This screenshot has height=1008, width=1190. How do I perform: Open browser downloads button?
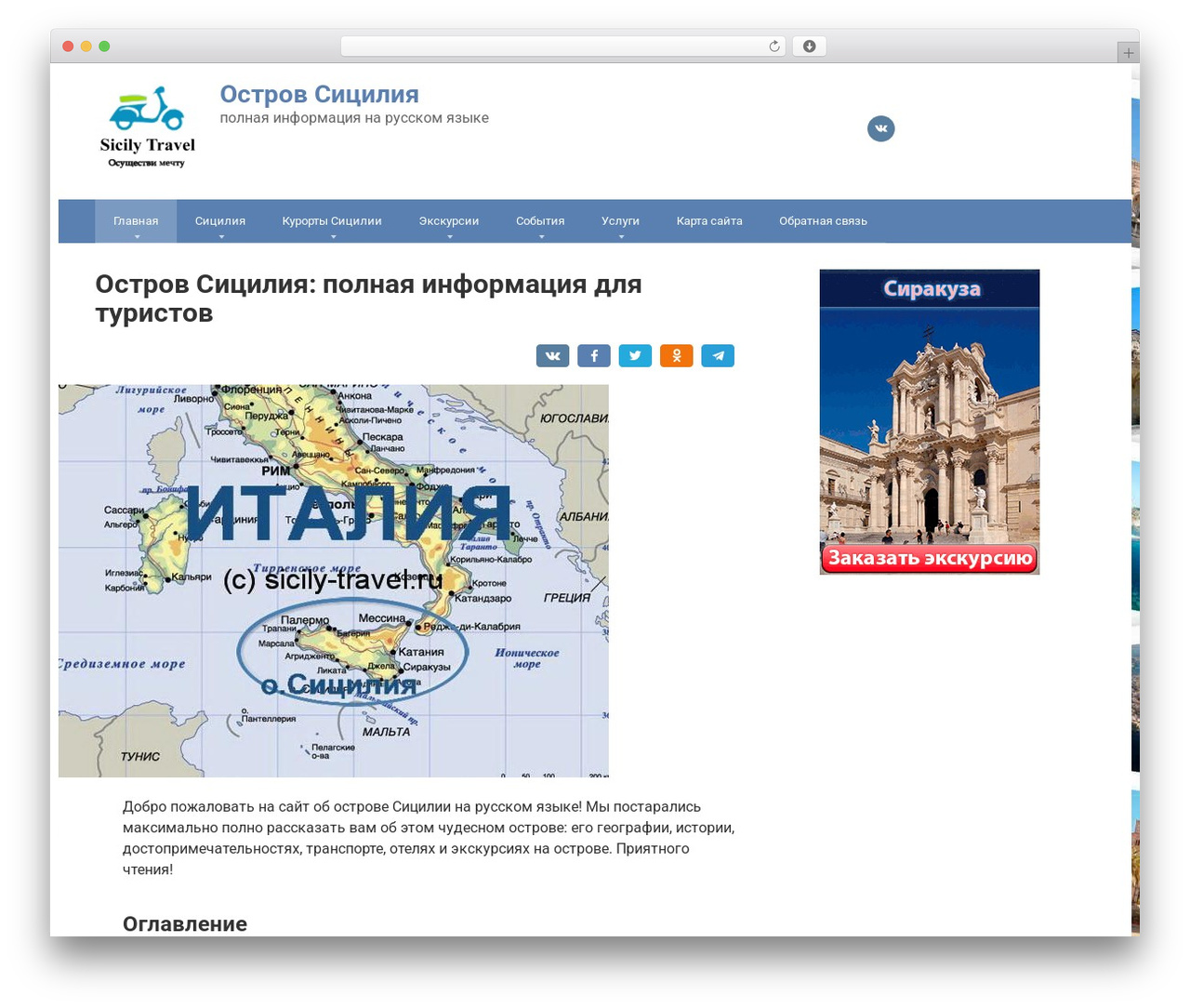[809, 46]
